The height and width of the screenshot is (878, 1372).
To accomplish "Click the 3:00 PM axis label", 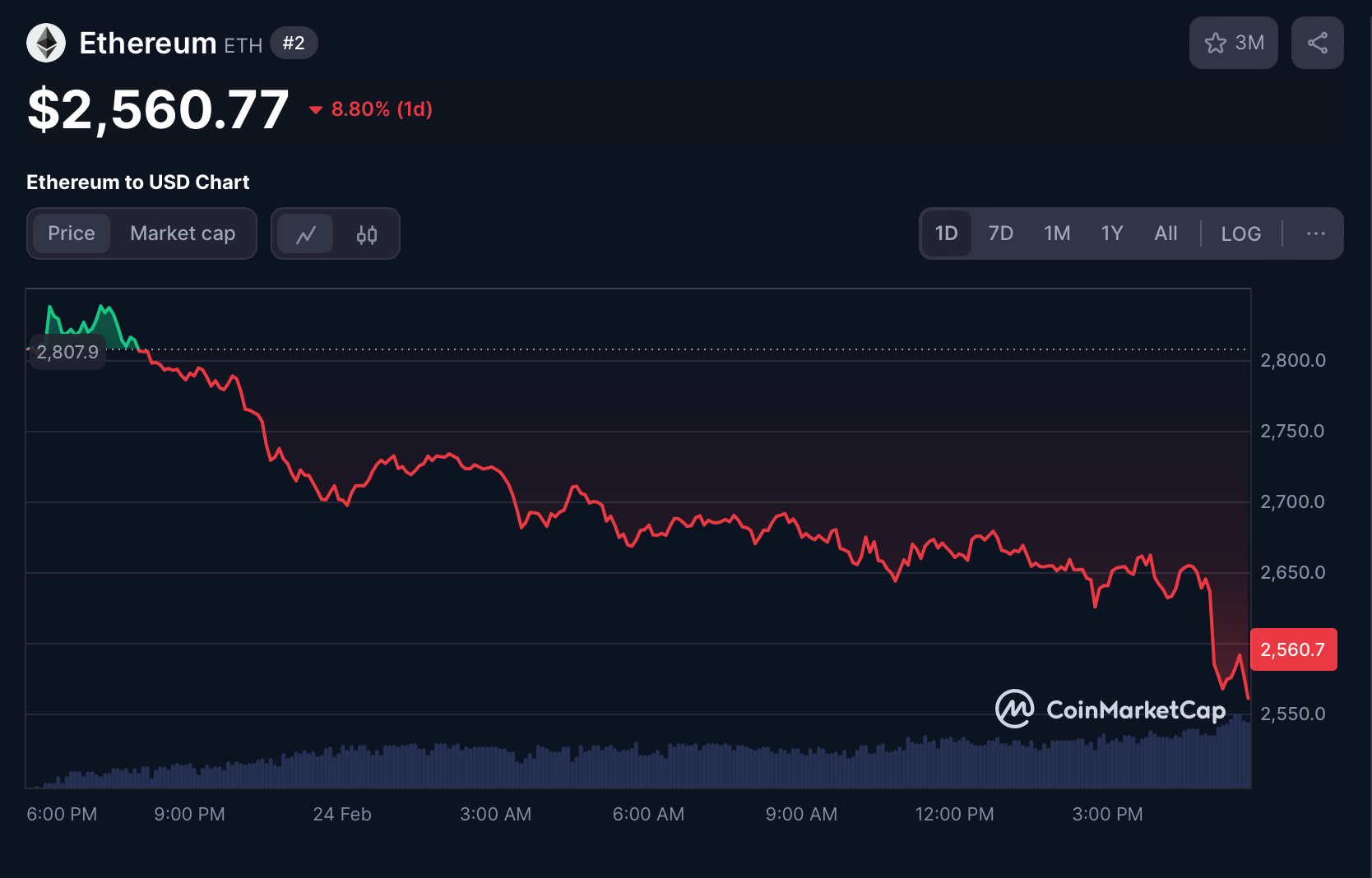I will click(x=1107, y=814).
